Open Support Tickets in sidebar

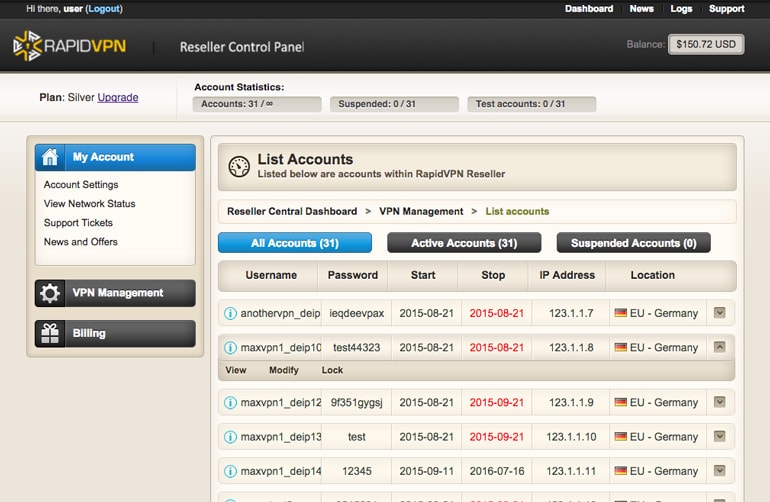78,223
